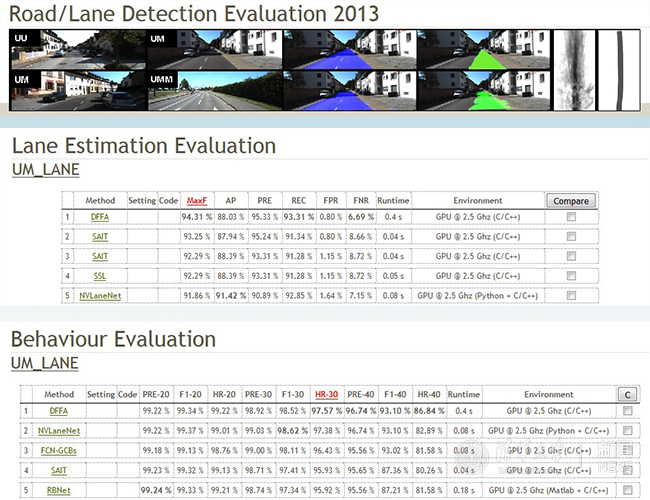The width and height of the screenshot is (650, 500).
Task: Click the C button in Behaviour table header
Action: (x=627, y=394)
